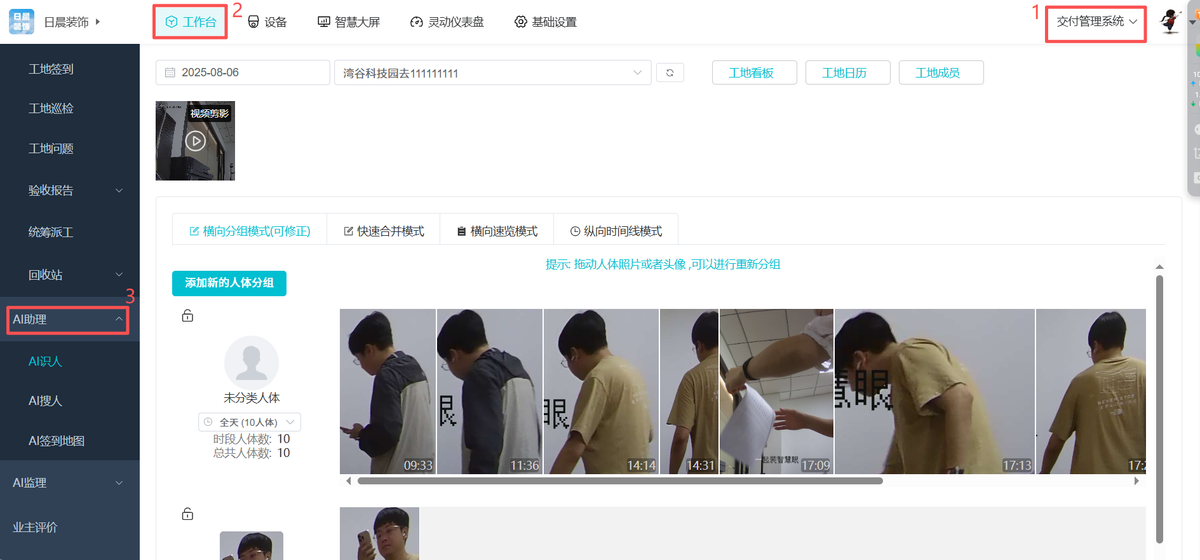The image size is (1200, 560).
Task: Expand the 回收站 sidebar submenu
Action: [70, 274]
